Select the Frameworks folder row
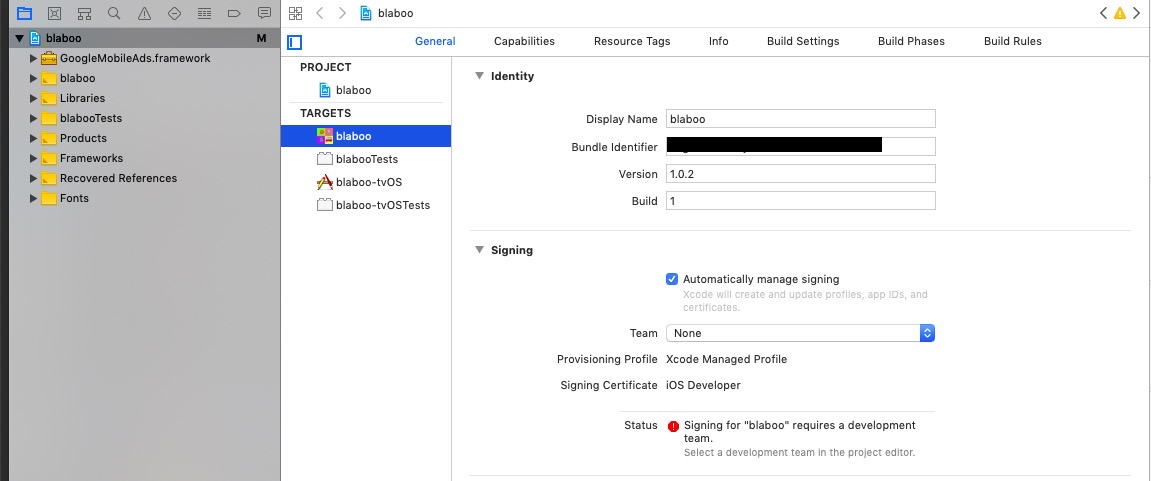This screenshot has width=1151, height=481. [x=145, y=158]
